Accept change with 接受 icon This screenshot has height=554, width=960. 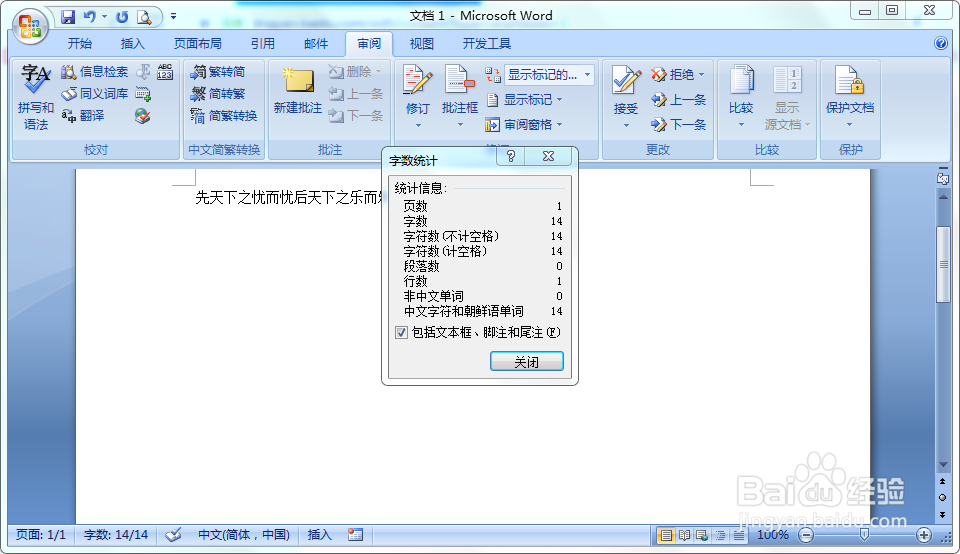point(626,80)
